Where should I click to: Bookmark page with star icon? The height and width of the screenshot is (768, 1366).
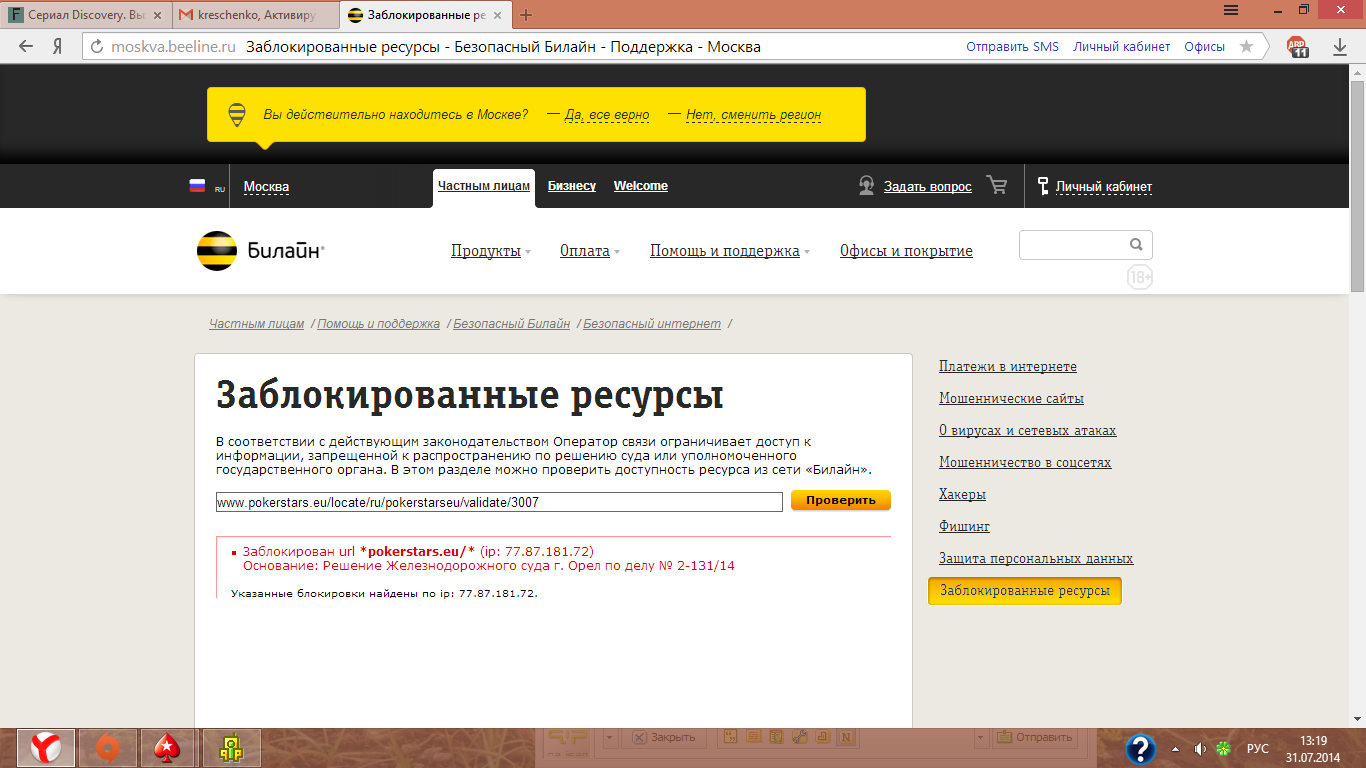pyautogui.click(x=1246, y=46)
